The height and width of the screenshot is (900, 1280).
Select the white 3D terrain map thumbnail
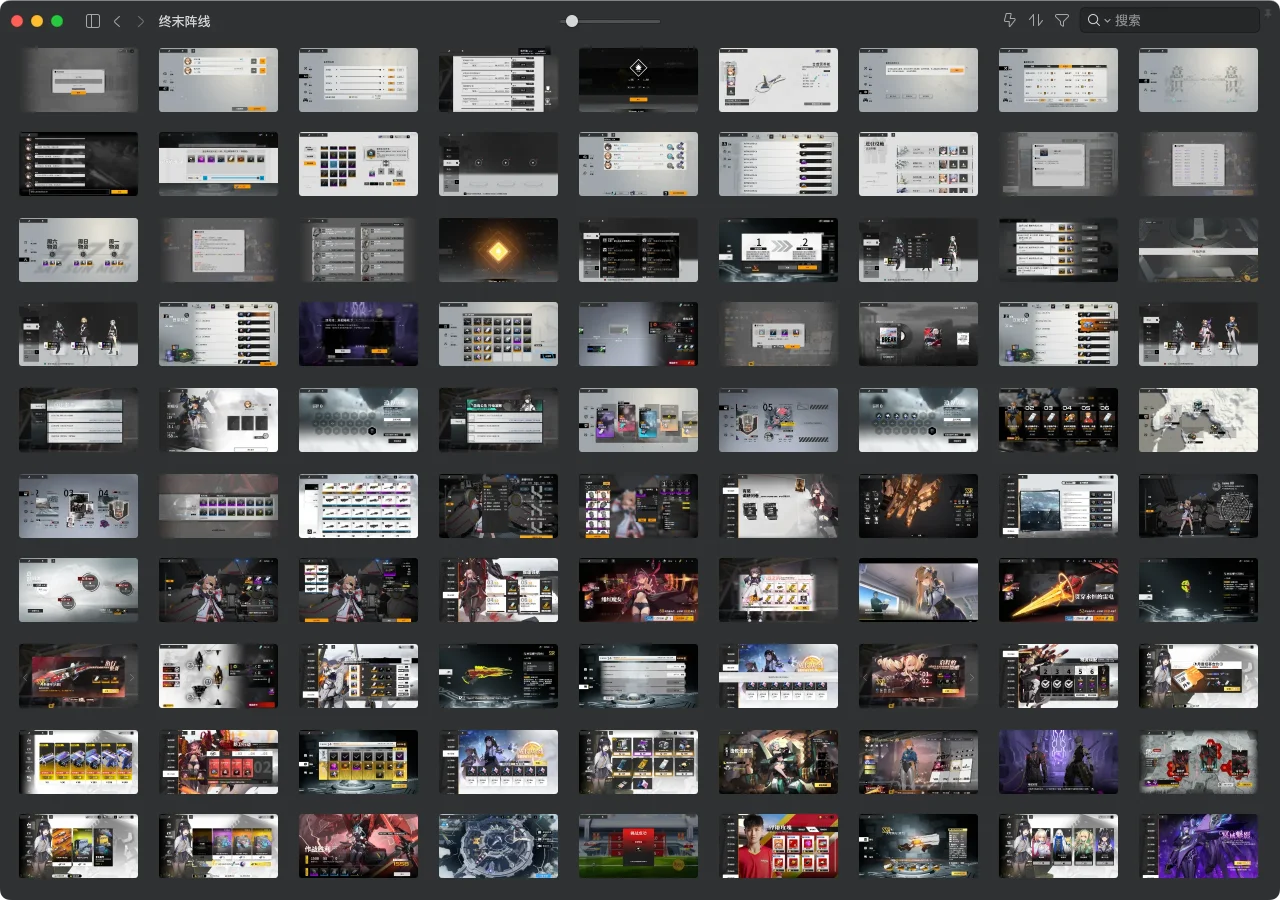(x=1198, y=420)
